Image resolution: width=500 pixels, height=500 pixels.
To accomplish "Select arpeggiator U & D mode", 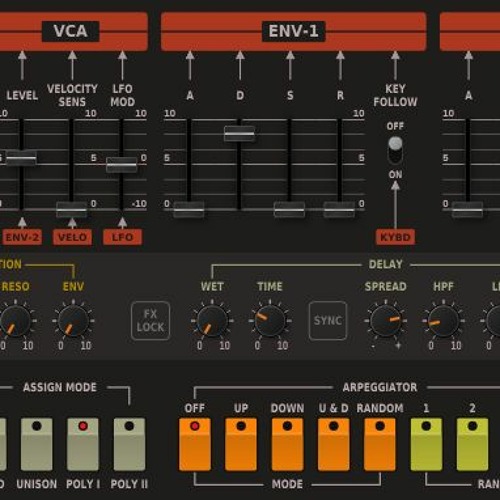I will click(x=334, y=444).
